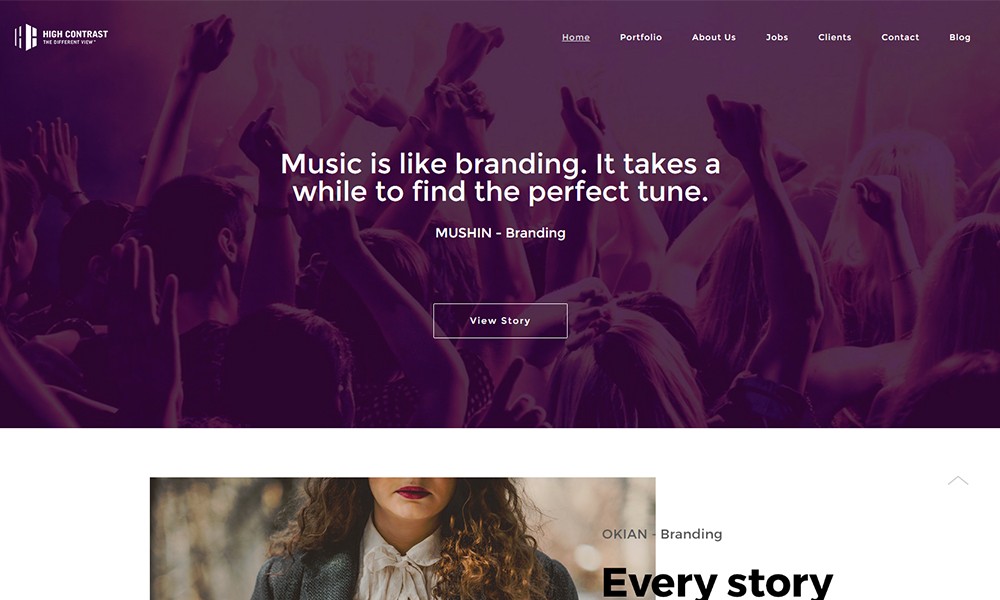Navigate to the Contact page

click(900, 37)
